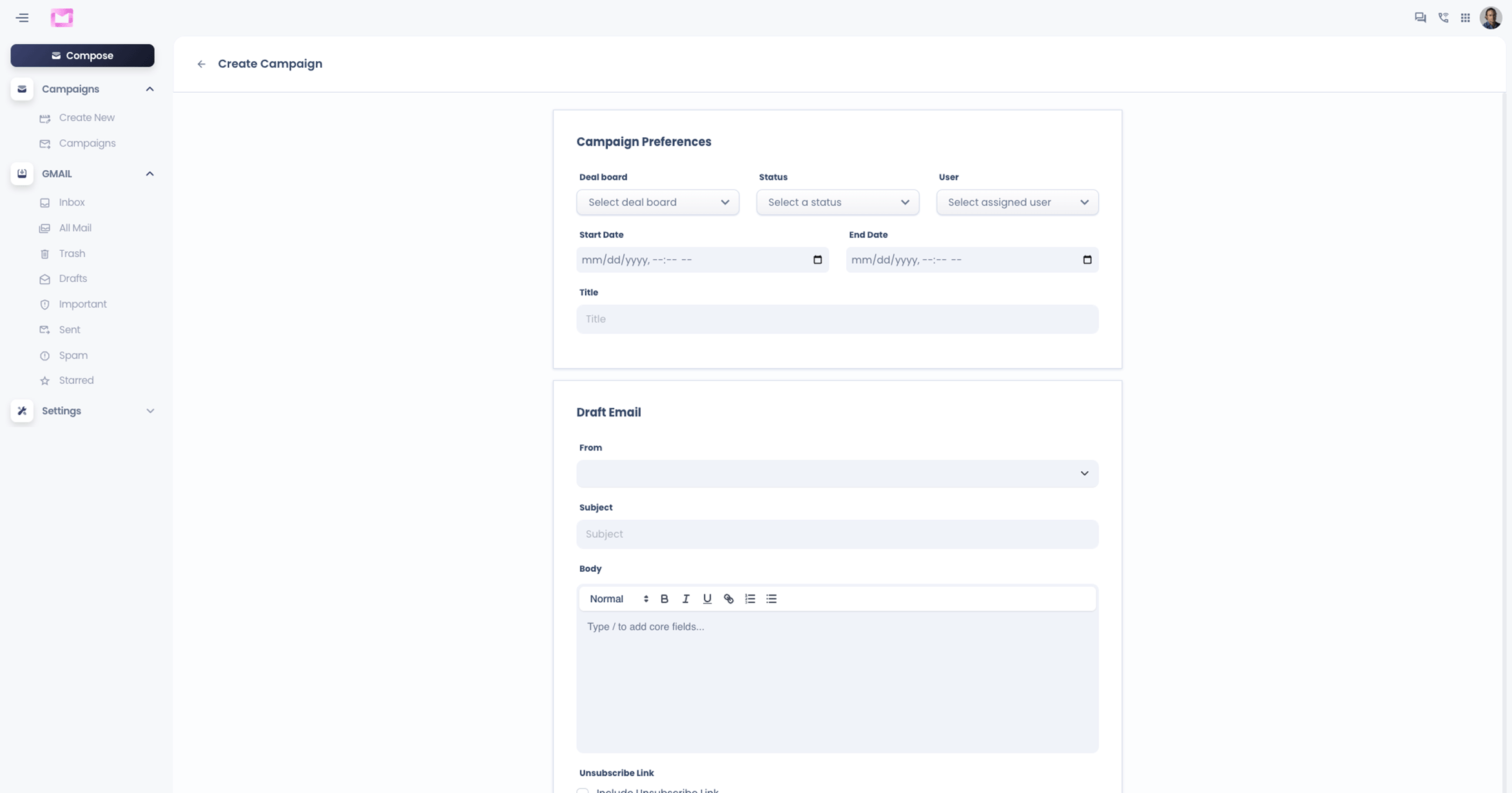Open the apps grid launcher
This screenshot has width=1512, height=793.
click(x=1465, y=18)
